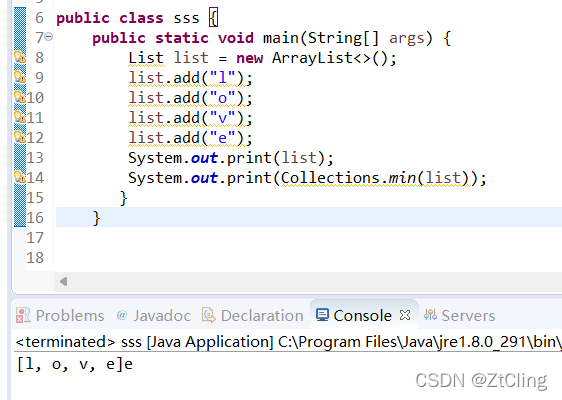Click line number 16 in the gutter
This screenshot has width=562, height=400.
click(35, 218)
